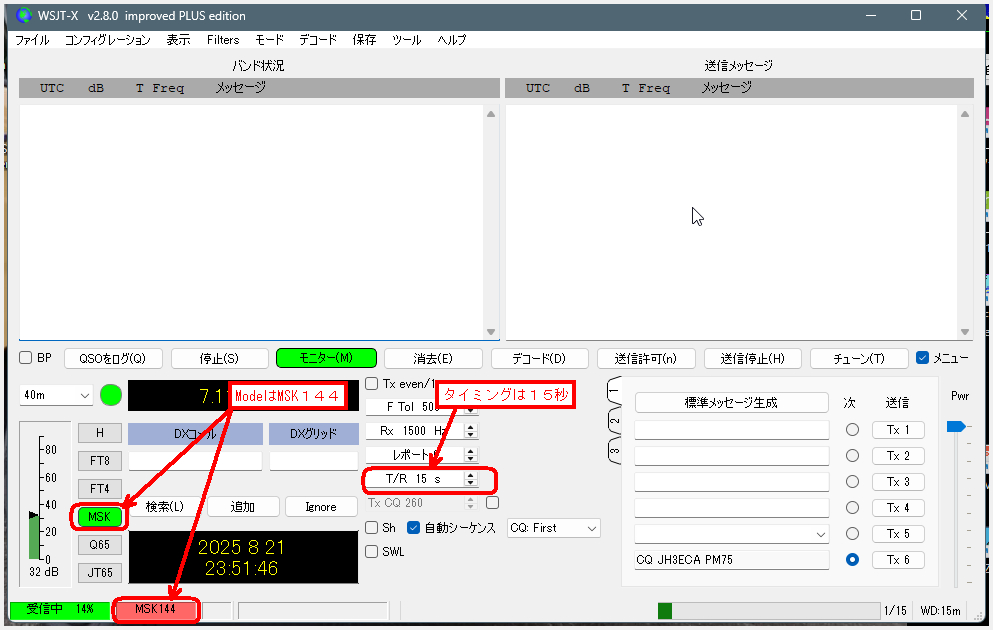Open the Filters menu
The height and width of the screenshot is (630, 993).
pos(223,40)
